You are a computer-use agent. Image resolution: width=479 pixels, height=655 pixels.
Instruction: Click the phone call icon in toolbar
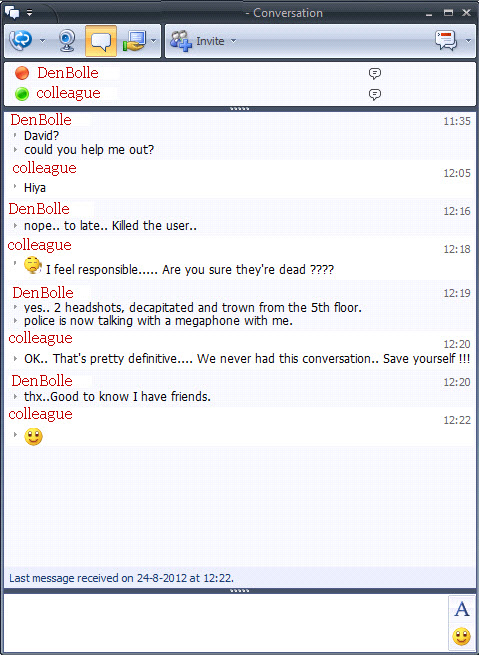(x=21, y=41)
